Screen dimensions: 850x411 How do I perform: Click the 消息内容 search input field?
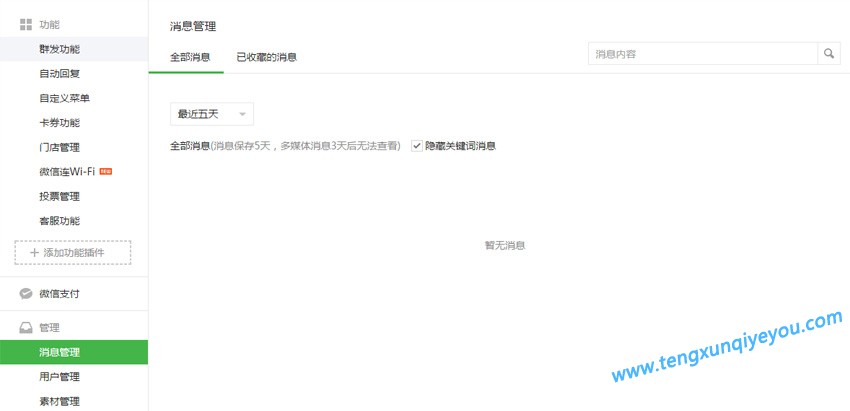(x=703, y=54)
